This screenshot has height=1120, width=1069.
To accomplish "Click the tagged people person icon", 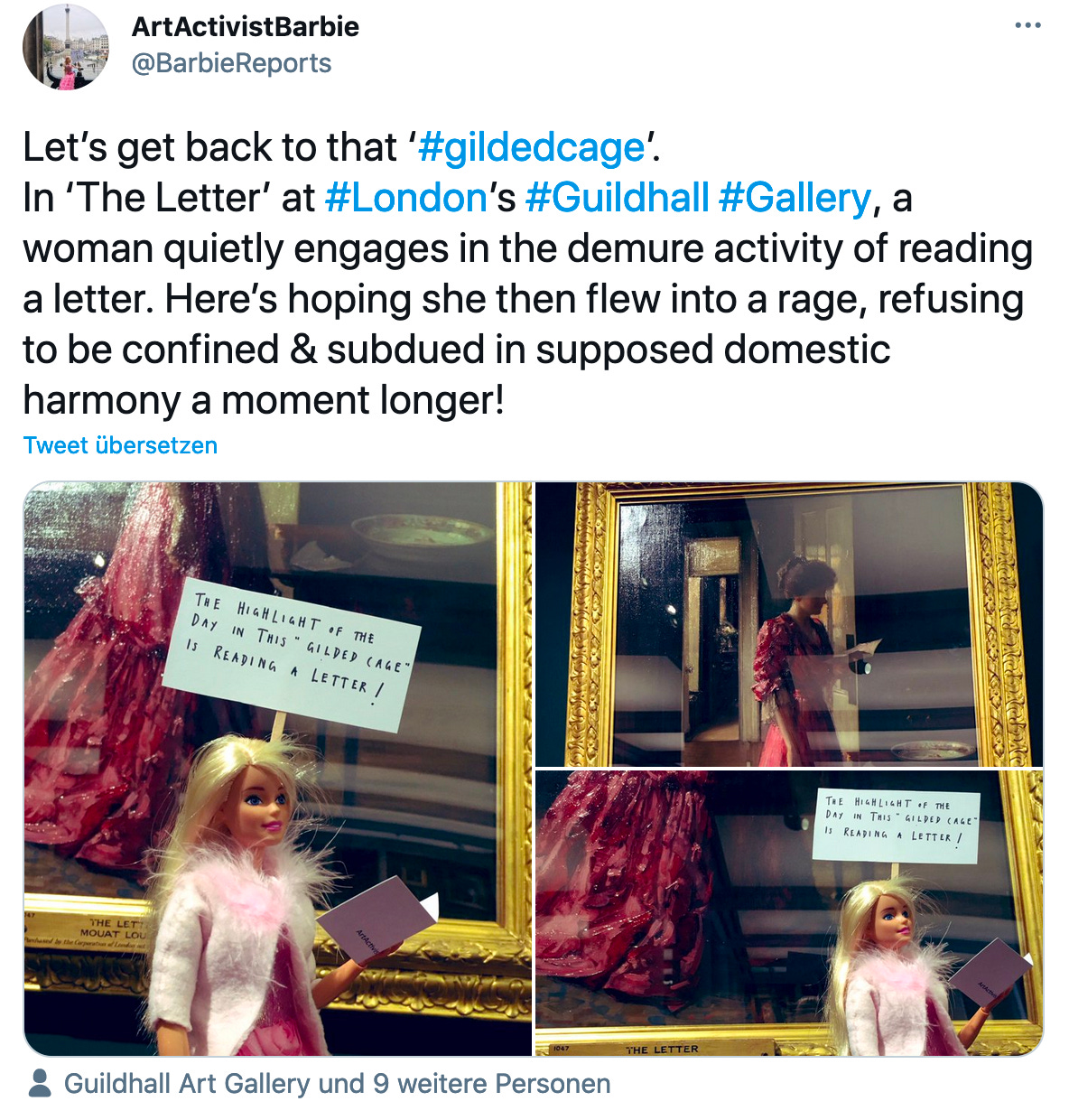I will [x=40, y=1084].
